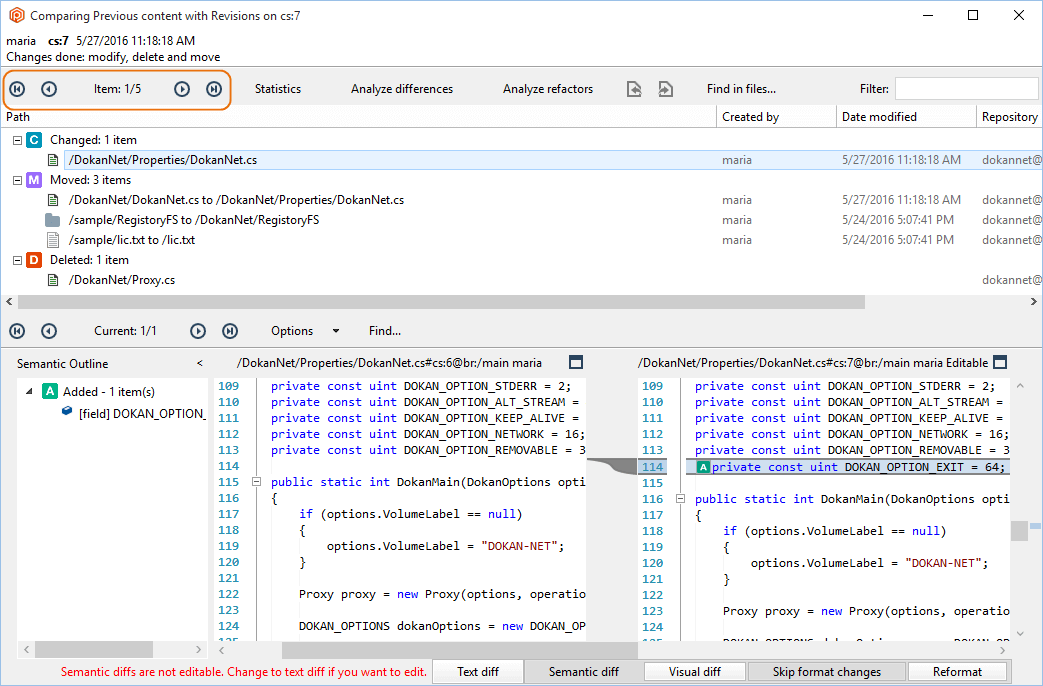Open the Options menu
The height and width of the screenshot is (686, 1043).
pyautogui.click(x=291, y=331)
